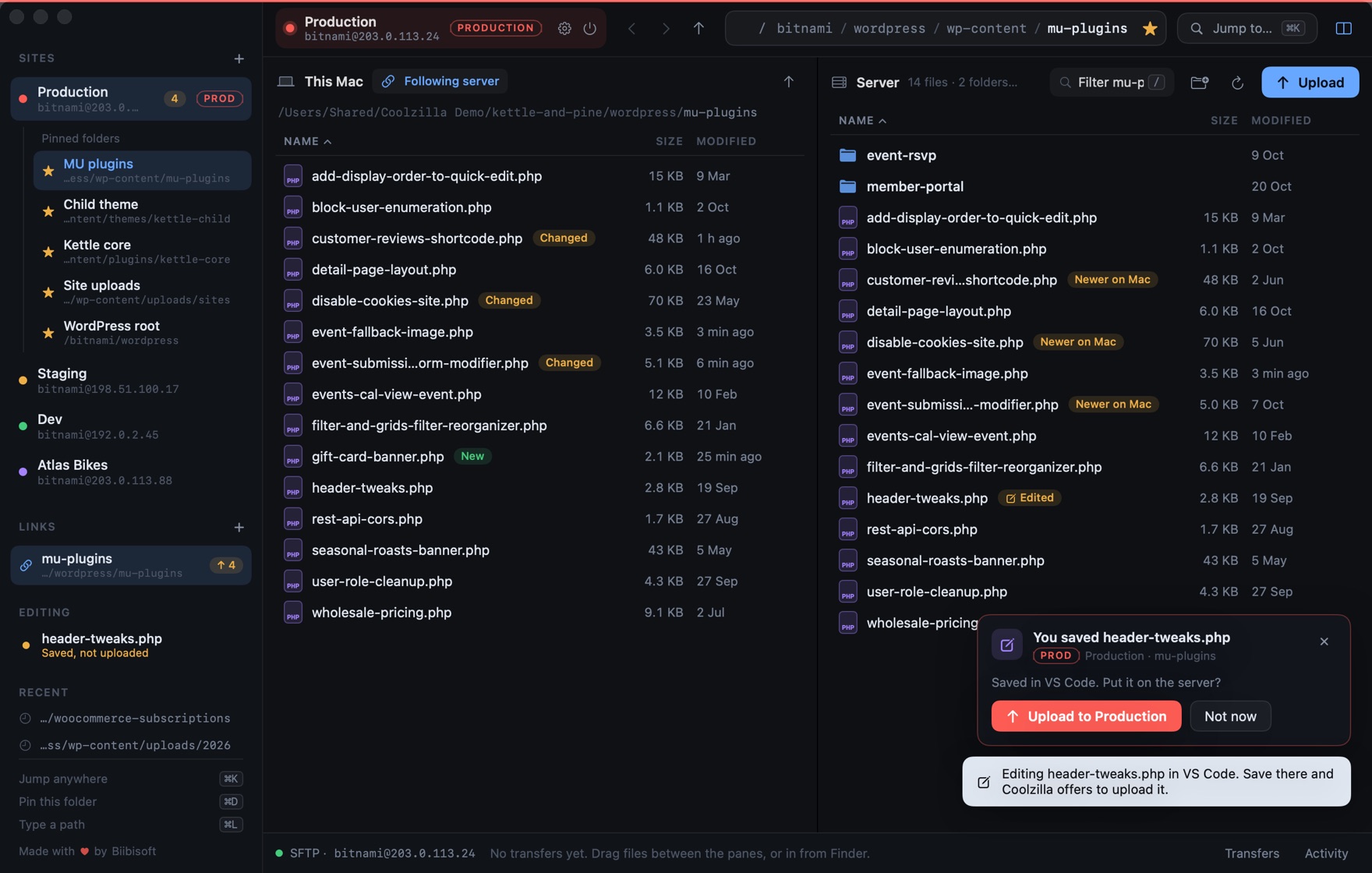Open Transfers in status bar
The image size is (1372, 873).
click(x=1252, y=854)
